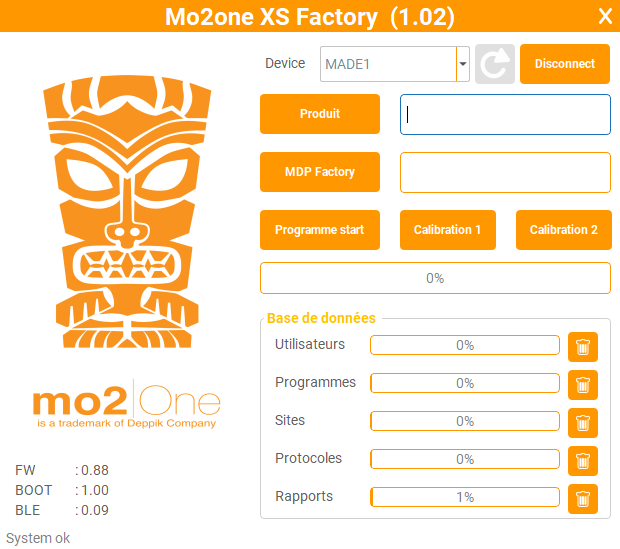Image resolution: width=620 pixels, height=549 pixels.
Task: Click the orange tiki mask logo
Action: click(127, 212)
